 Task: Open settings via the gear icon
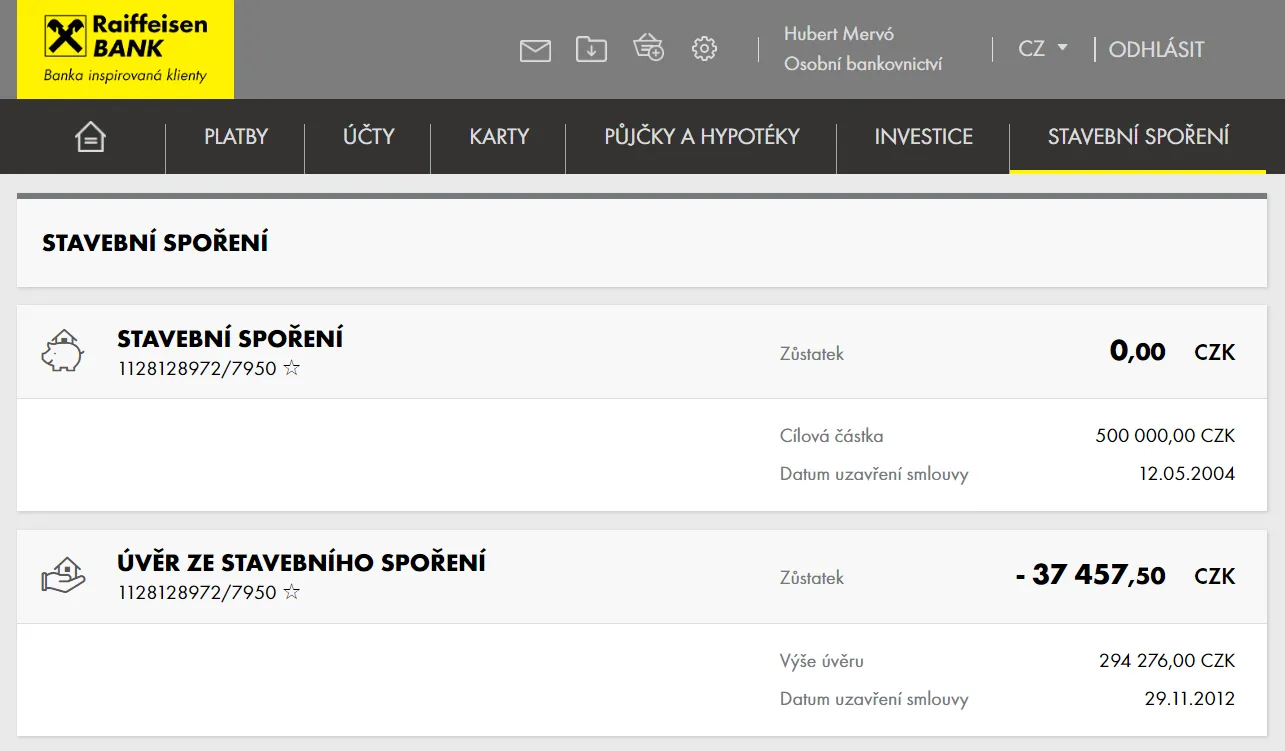[x=705, y=48]
